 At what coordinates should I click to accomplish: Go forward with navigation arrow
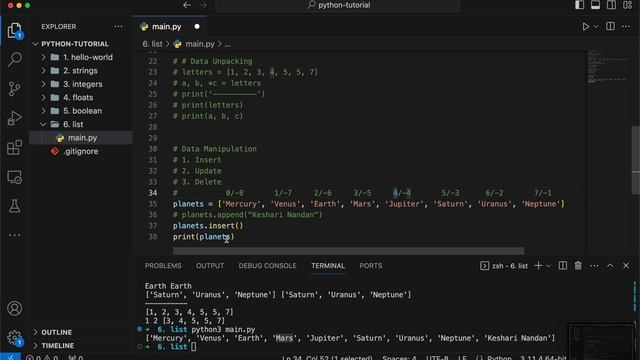(203, 5)
